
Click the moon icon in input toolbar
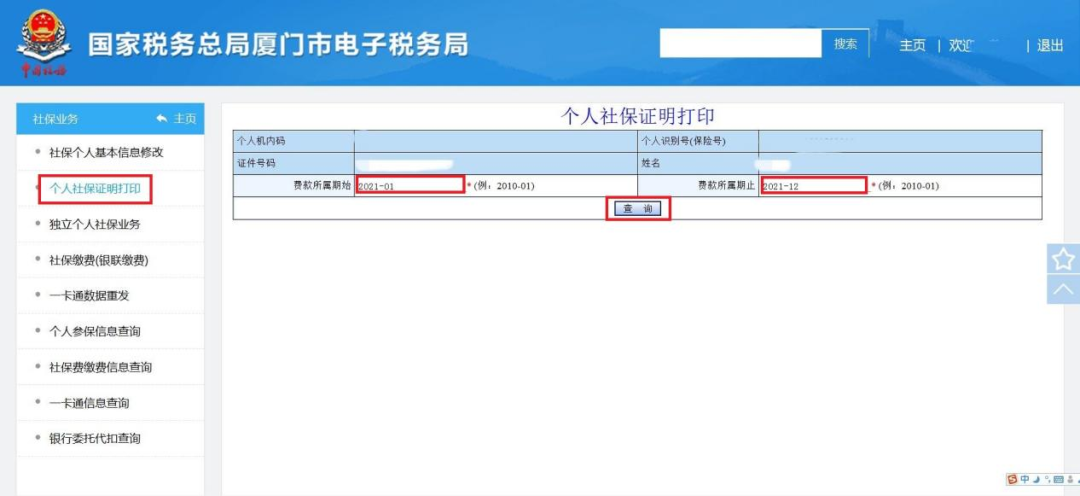coord(1035,479)
